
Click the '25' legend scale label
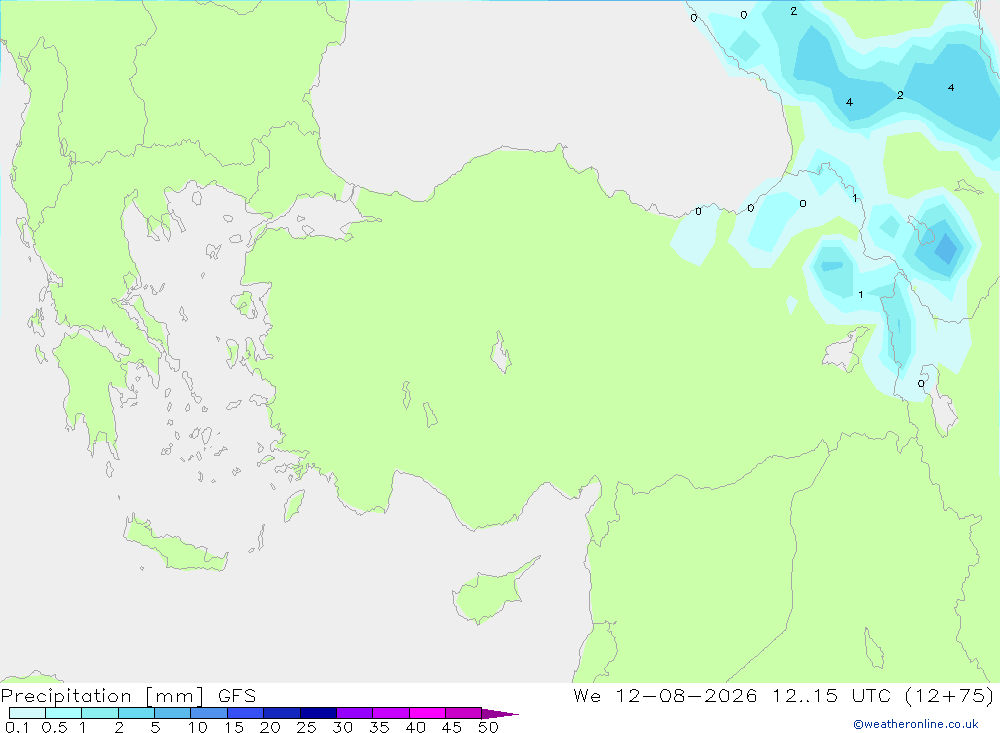(307, 727)
